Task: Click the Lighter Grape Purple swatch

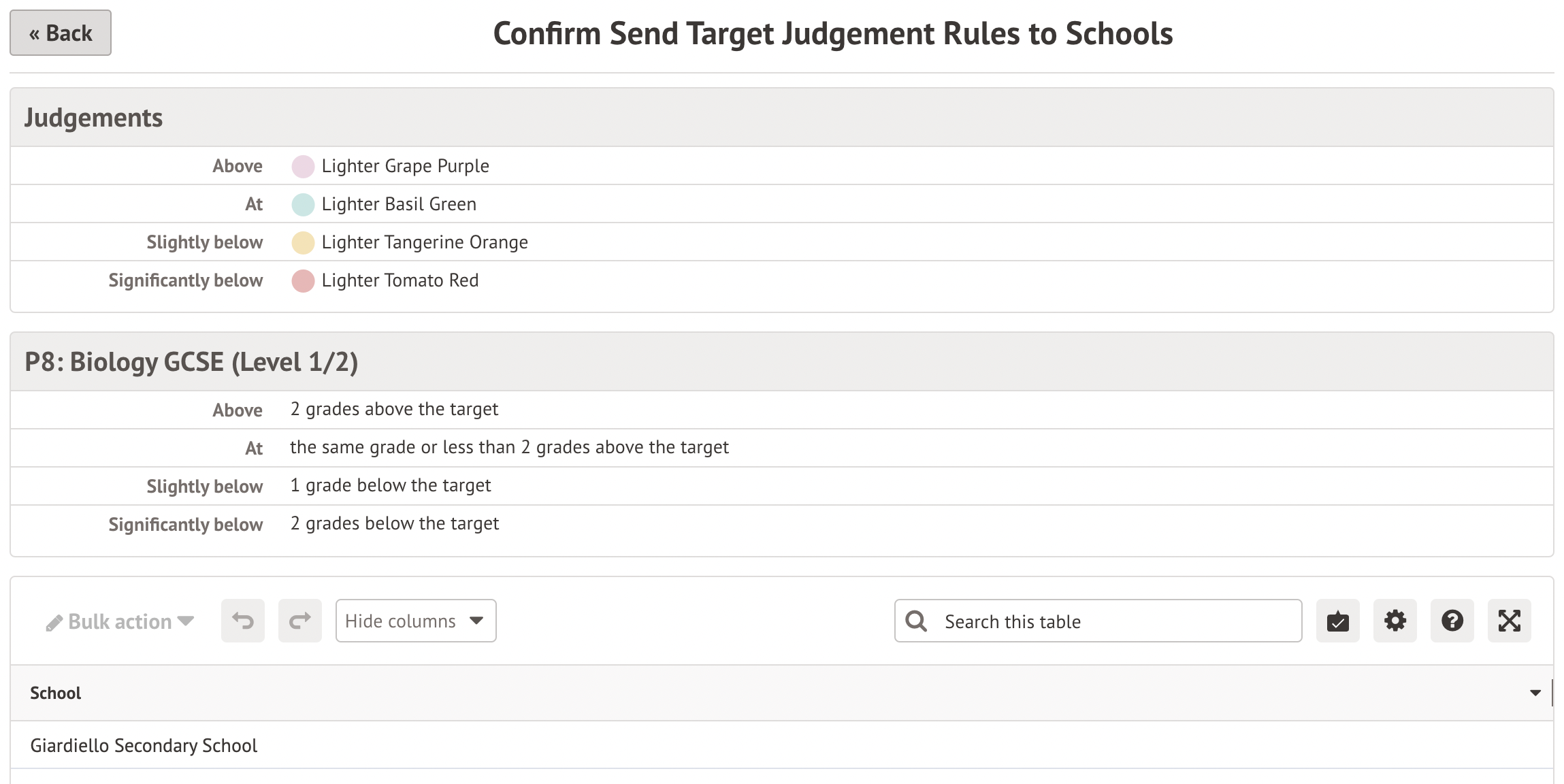Action: [303, 166]
